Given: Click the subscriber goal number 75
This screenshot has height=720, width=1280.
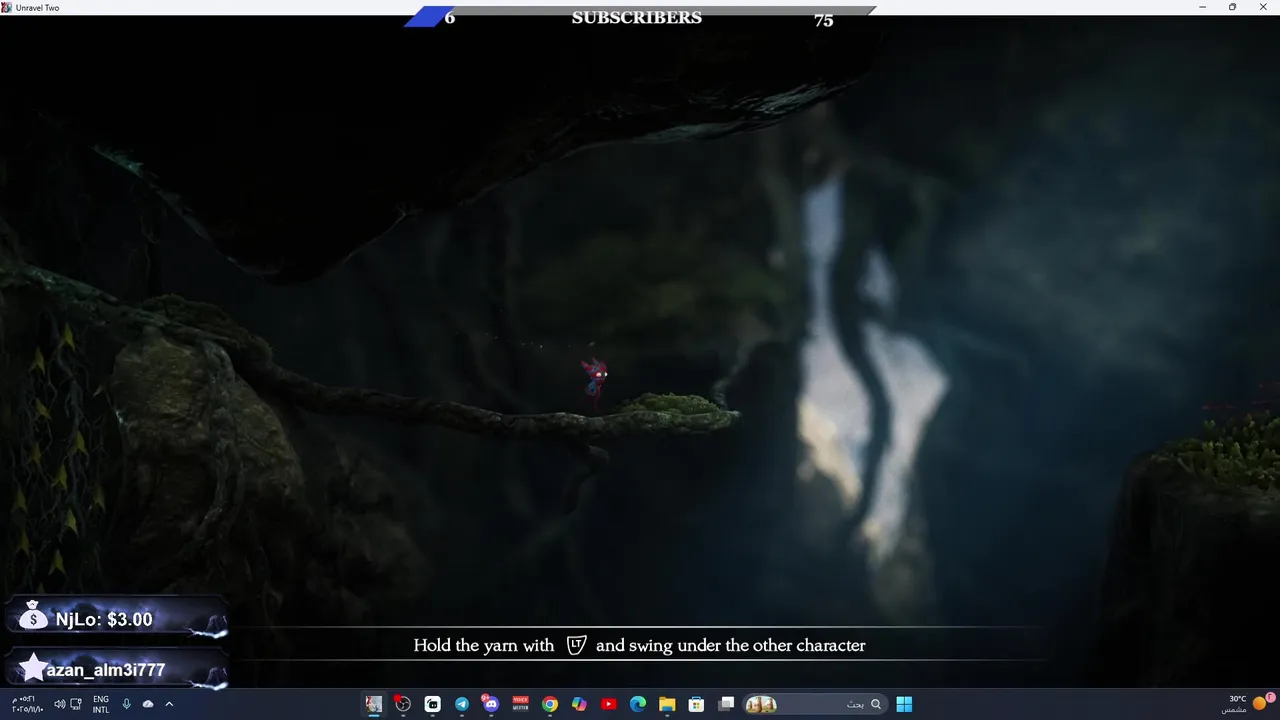Looking at the screenshot, I should click(x=824, y=20).
